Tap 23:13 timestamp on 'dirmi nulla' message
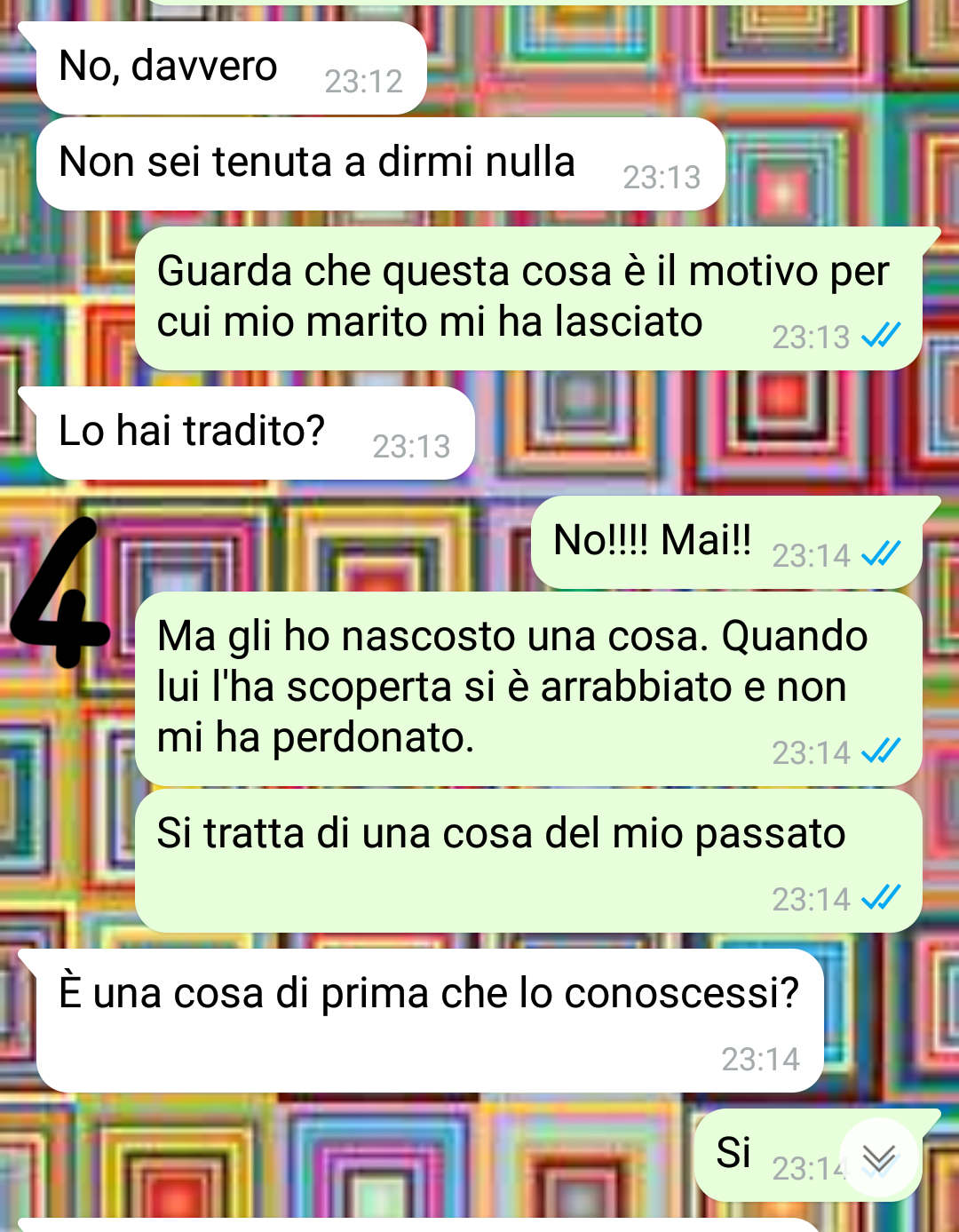This screenshot has width=959, height=1232. coord(662,178)
